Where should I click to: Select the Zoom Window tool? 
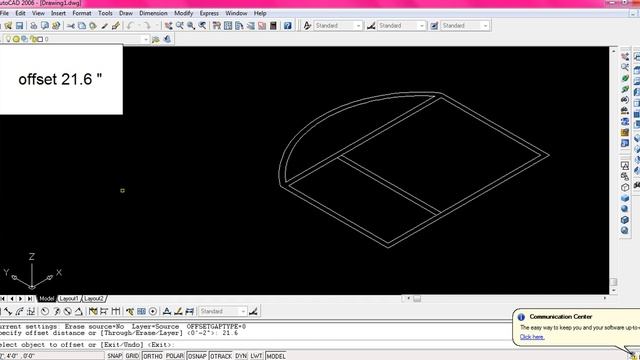pos(191,26)
